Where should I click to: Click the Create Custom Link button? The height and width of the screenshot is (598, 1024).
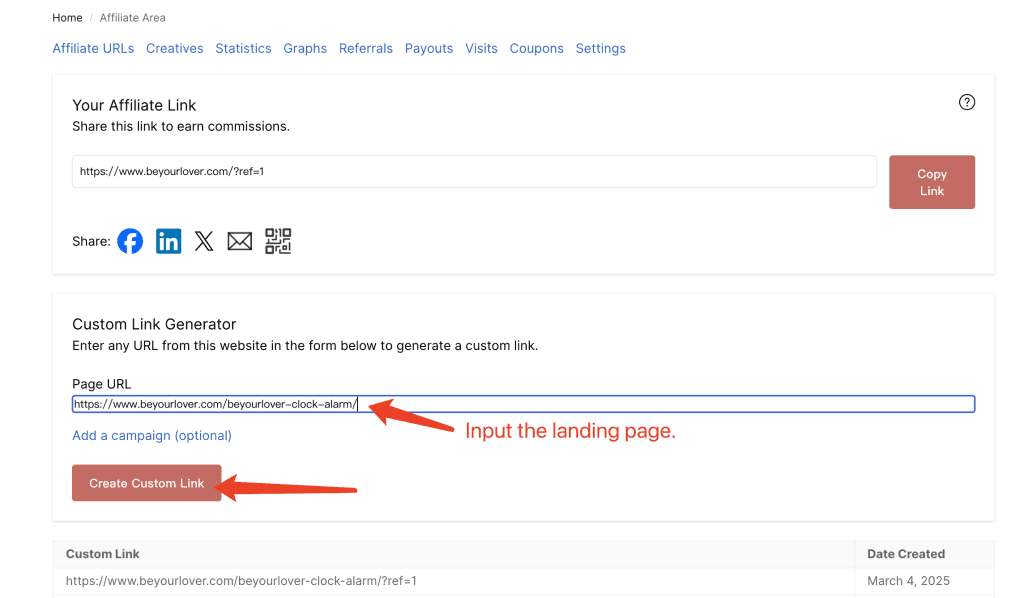click(147, 483)
